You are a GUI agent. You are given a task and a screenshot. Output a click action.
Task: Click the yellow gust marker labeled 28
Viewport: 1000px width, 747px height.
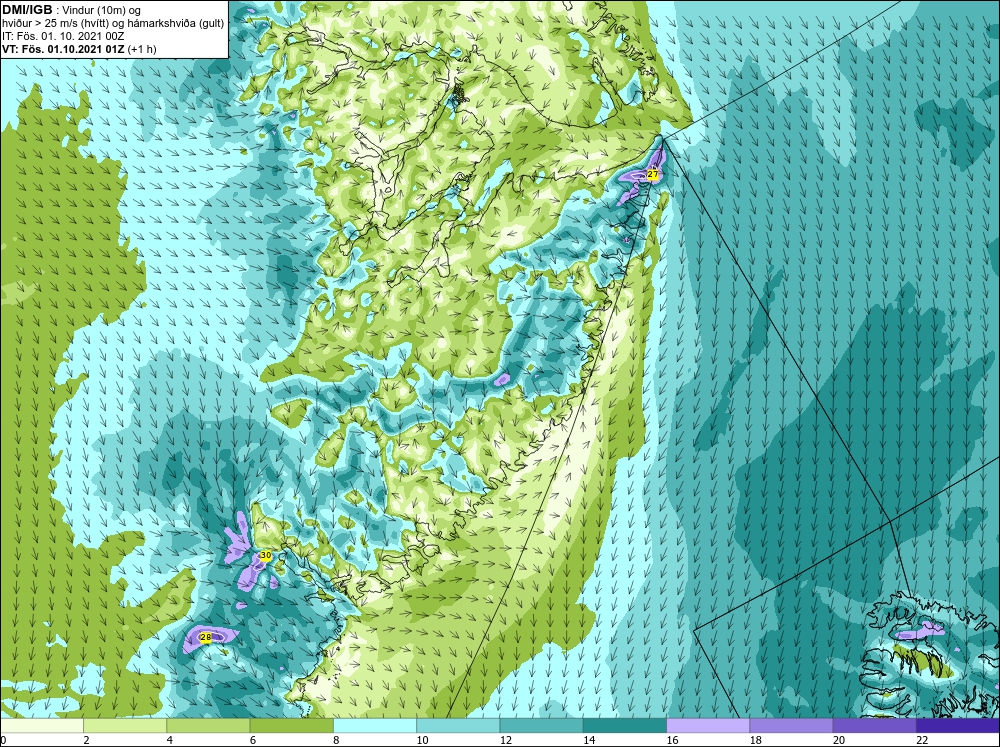tap(205, 637)
